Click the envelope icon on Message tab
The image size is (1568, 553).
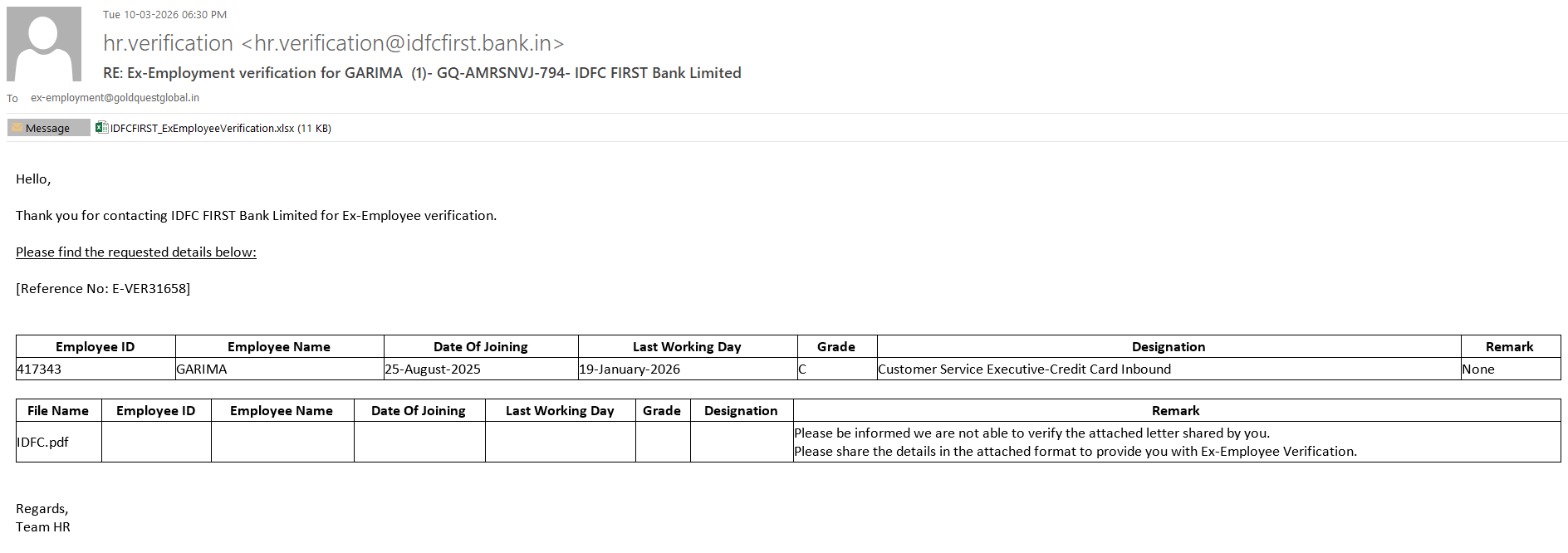(17, 128)
